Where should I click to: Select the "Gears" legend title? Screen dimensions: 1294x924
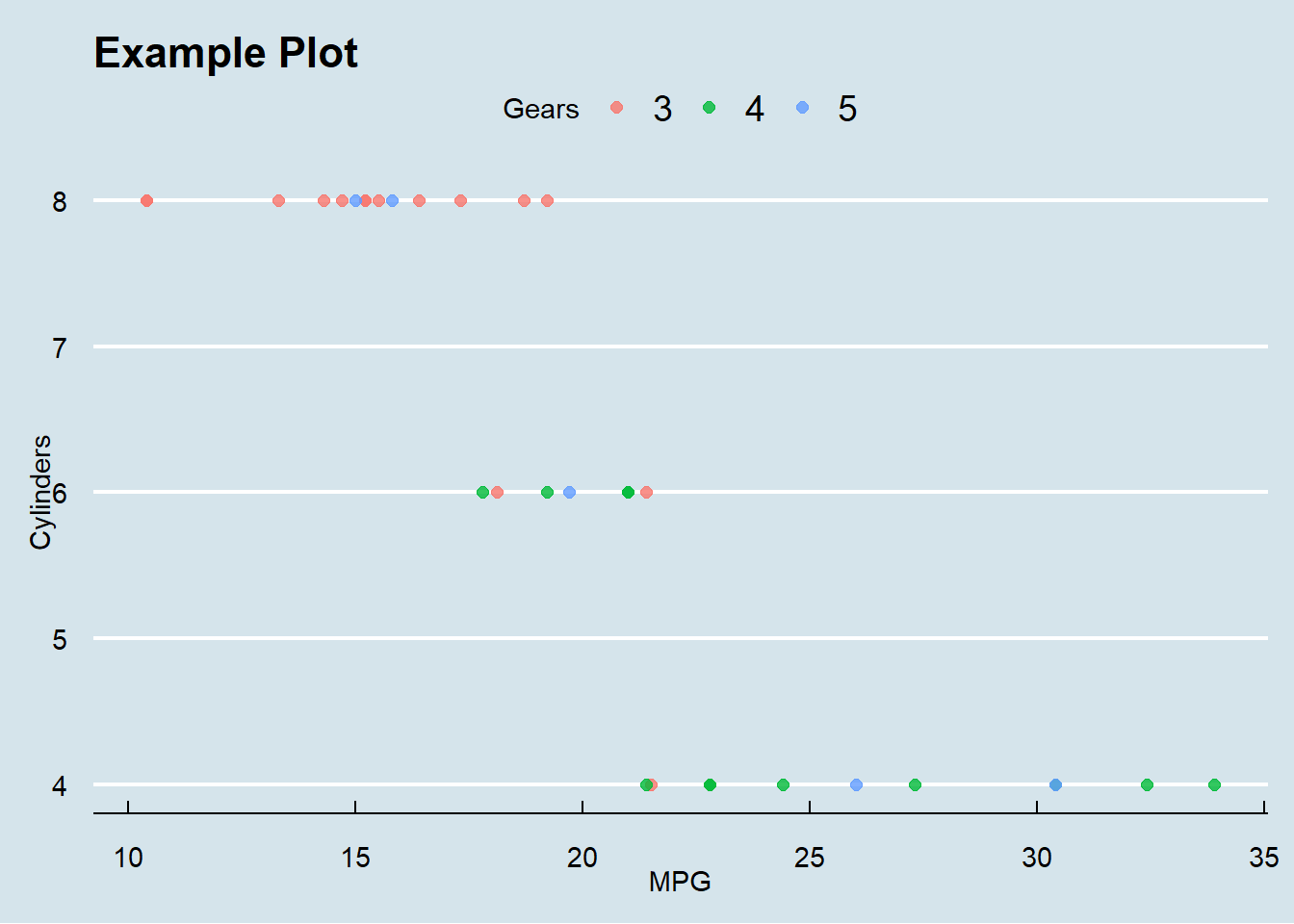point(540,110)
